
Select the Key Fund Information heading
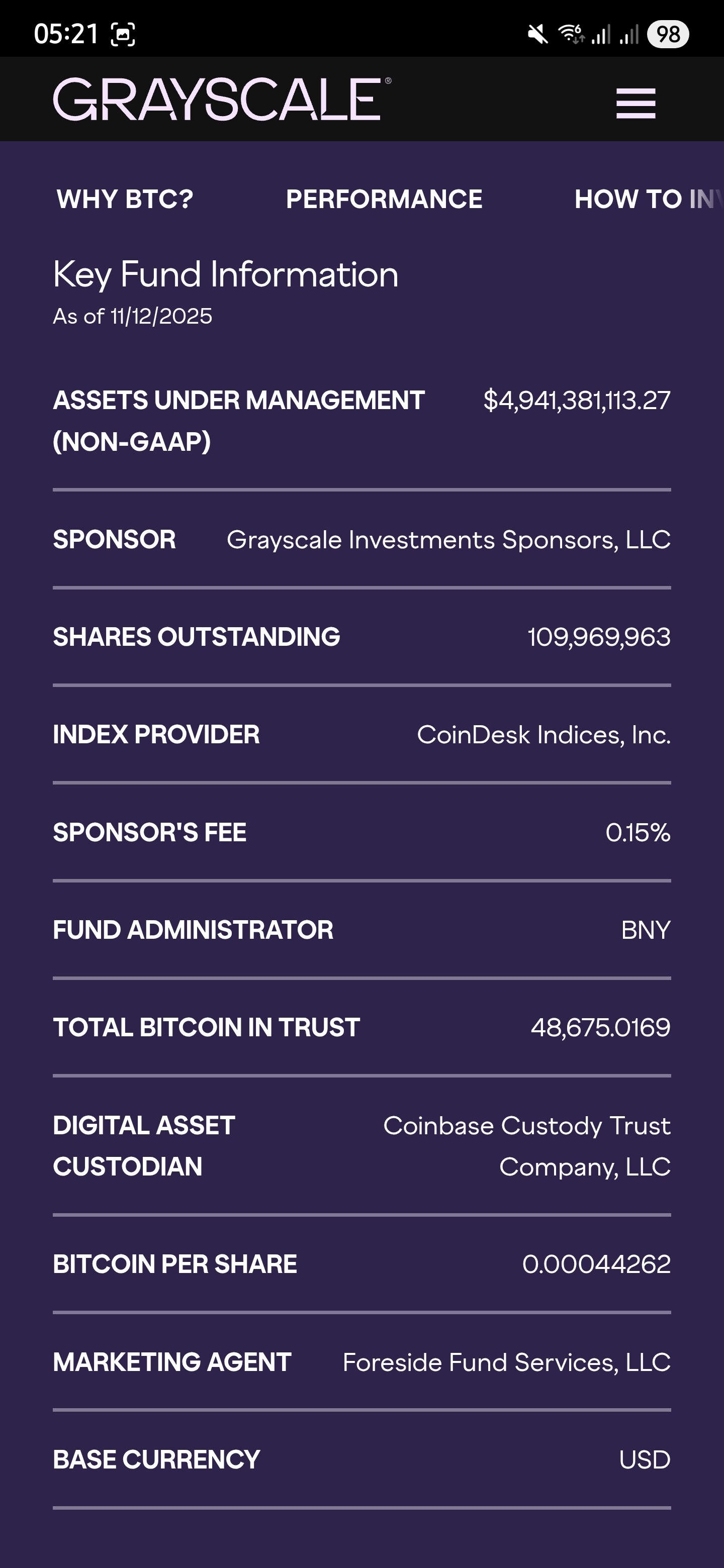coord(225,274)
